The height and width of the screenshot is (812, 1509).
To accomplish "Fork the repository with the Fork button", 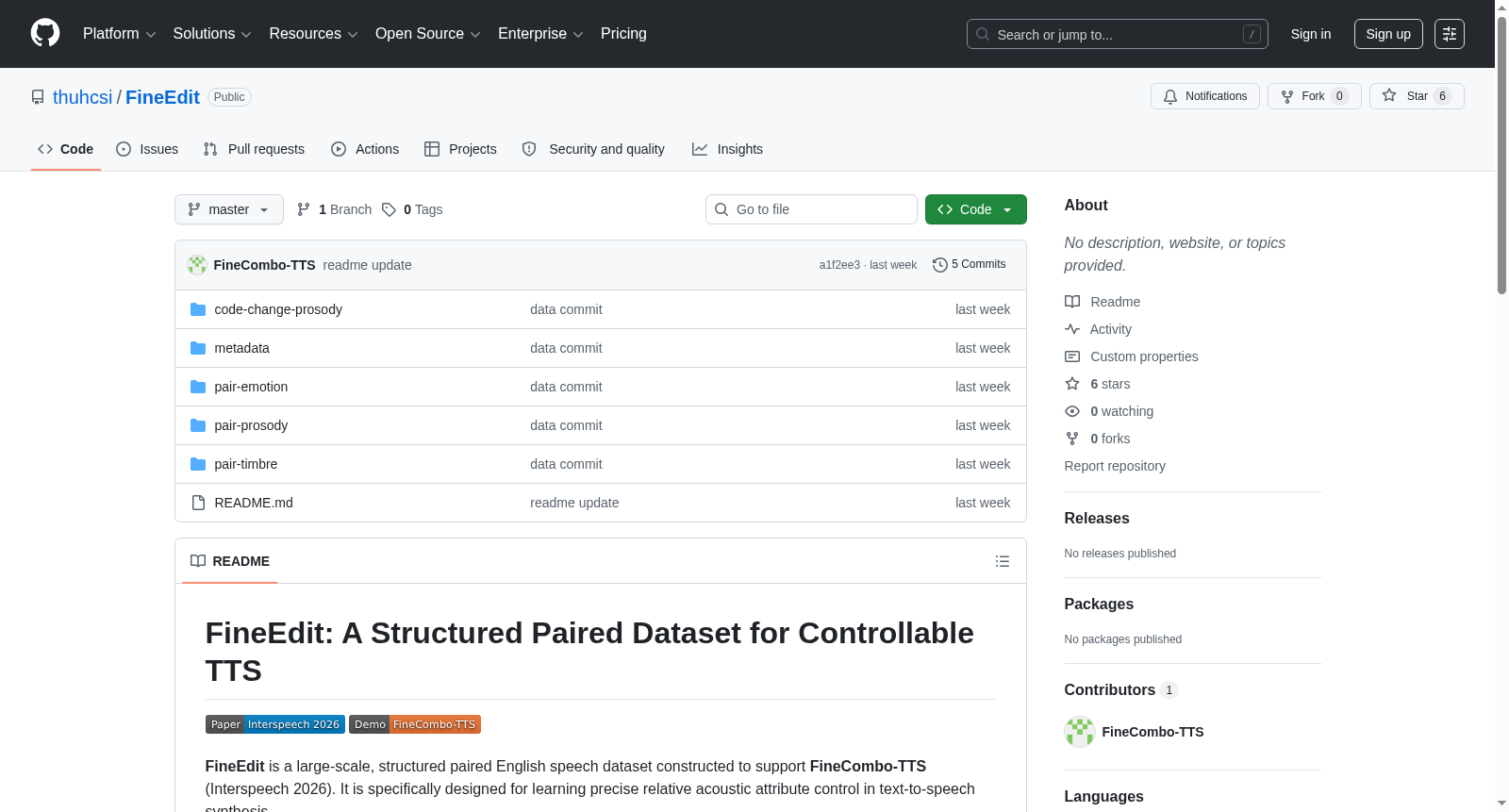I will coord(1315,96).
